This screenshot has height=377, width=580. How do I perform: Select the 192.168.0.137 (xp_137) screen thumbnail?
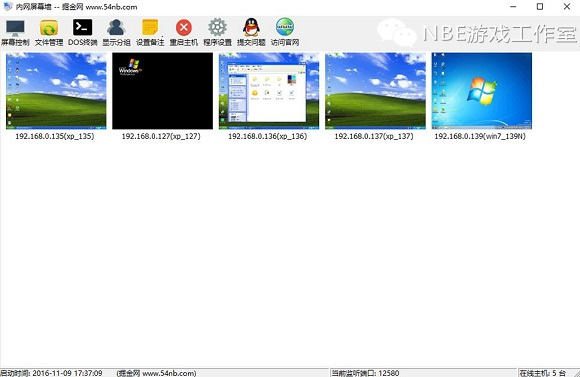coord(375,91)
